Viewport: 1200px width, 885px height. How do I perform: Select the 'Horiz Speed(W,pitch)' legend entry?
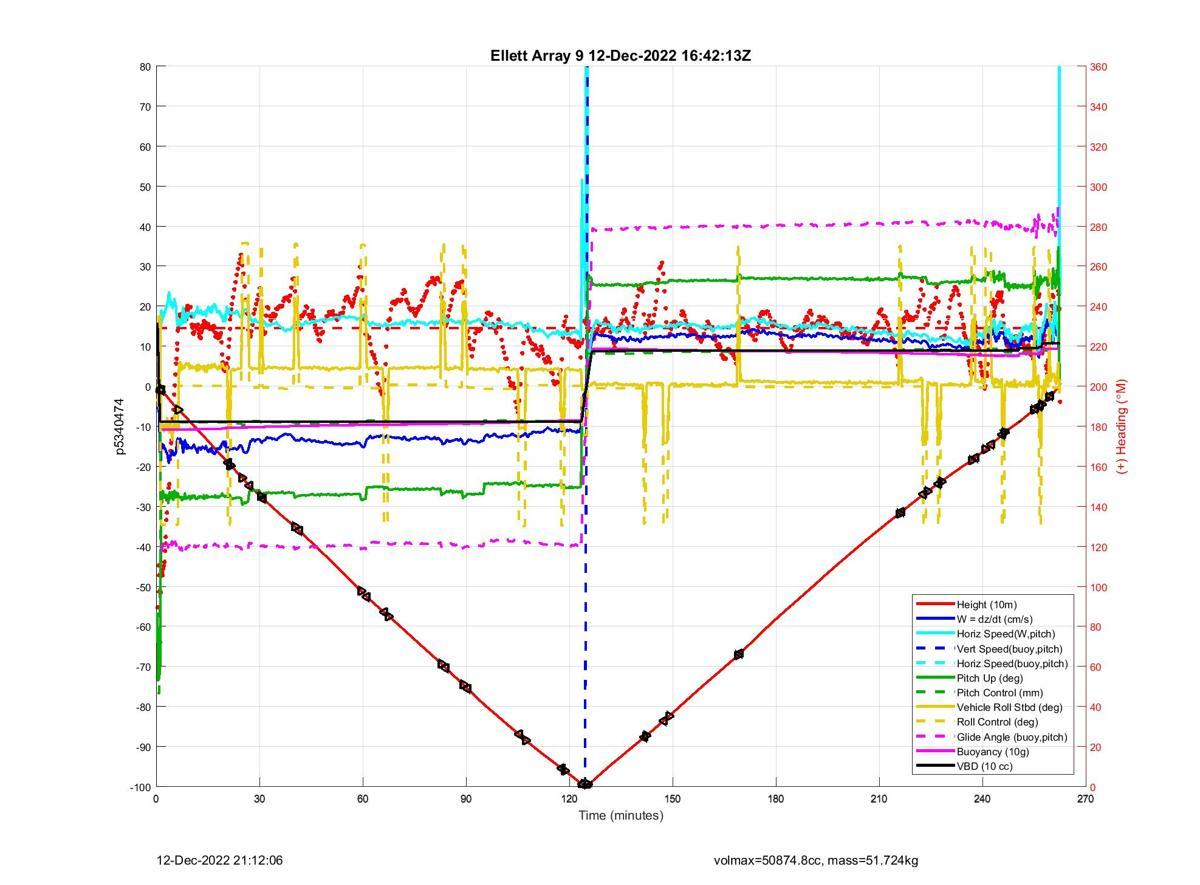(1006, 634)
